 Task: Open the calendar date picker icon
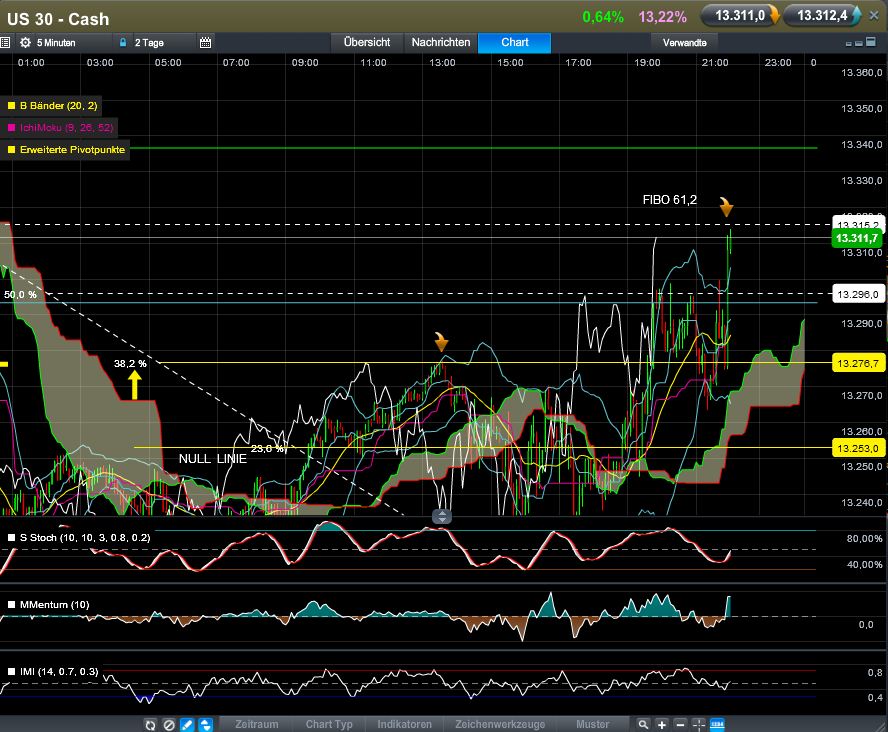pos(205,43)
